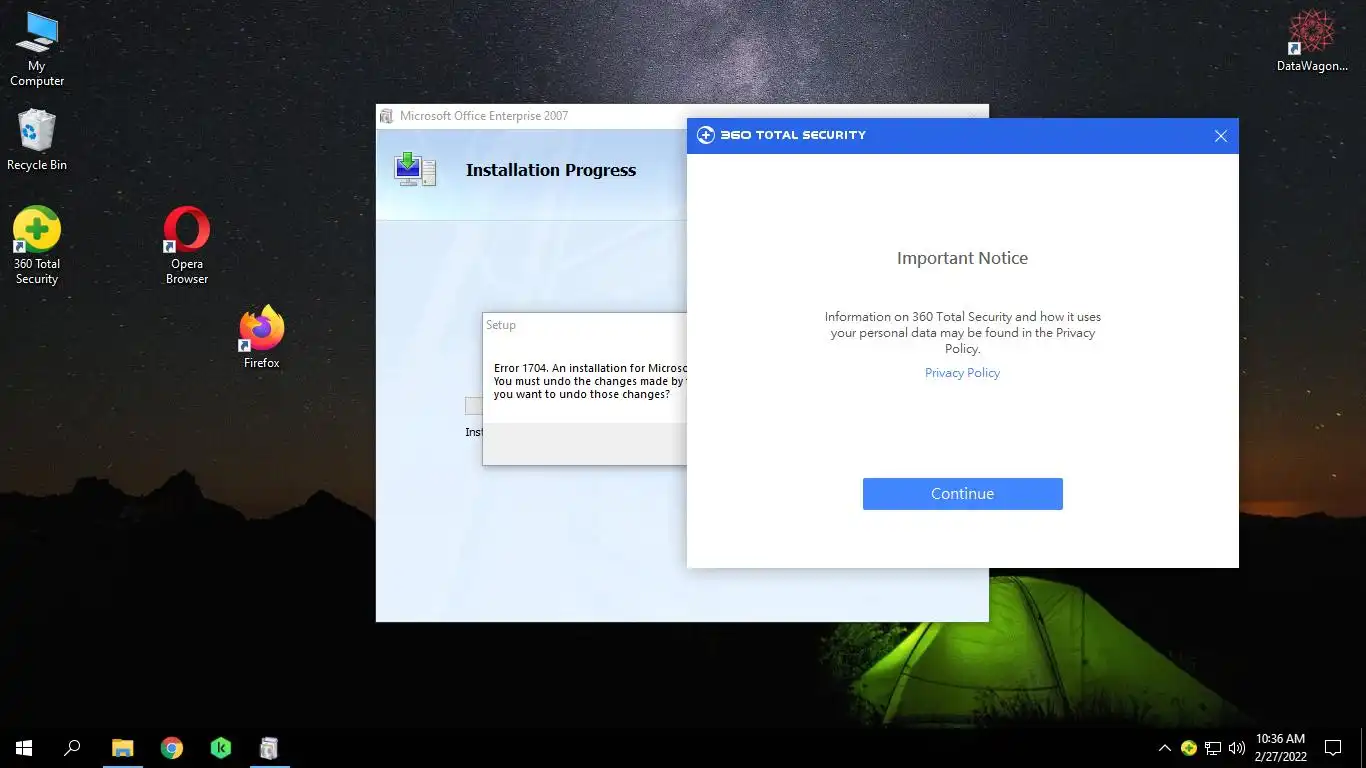Click the Office setup title bar icon
The height and width of the screenshot is (768, 1366).
click(x=386, y=116)
